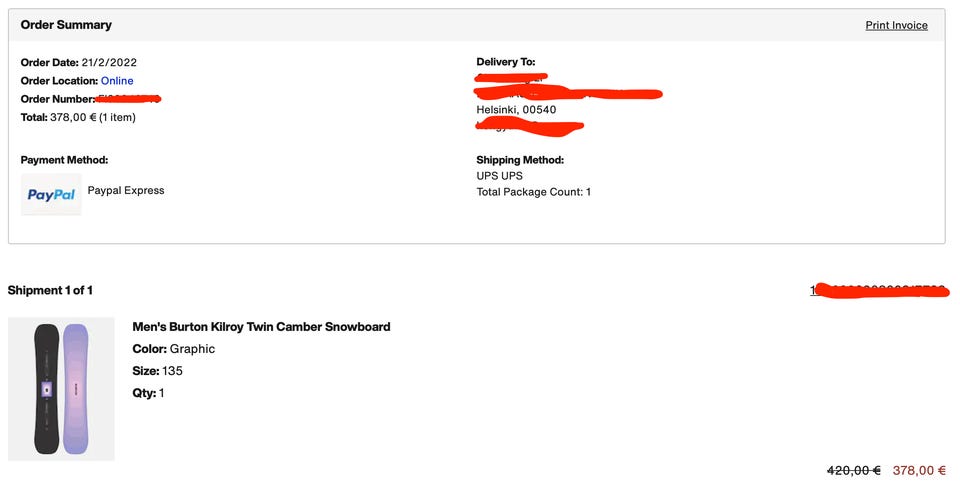Image resolution: width=960 pixels, height=496 pixels.
Task: Click the Order Number label
Action: 58,99
